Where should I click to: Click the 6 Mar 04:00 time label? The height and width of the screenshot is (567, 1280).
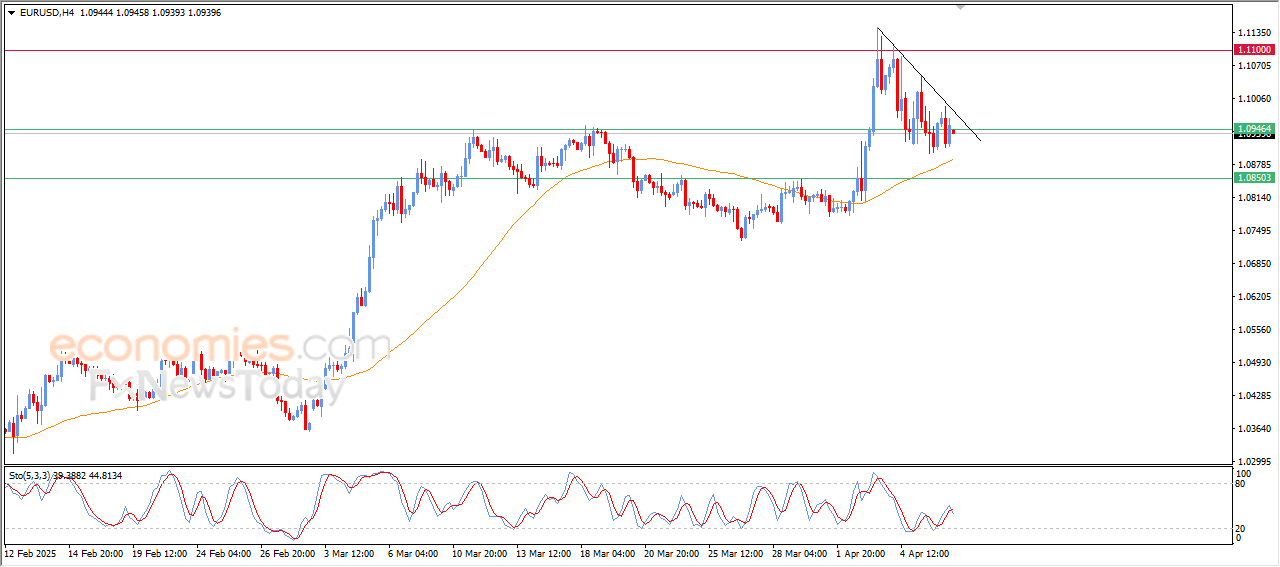pyautogui.click(x=414, y=552)
